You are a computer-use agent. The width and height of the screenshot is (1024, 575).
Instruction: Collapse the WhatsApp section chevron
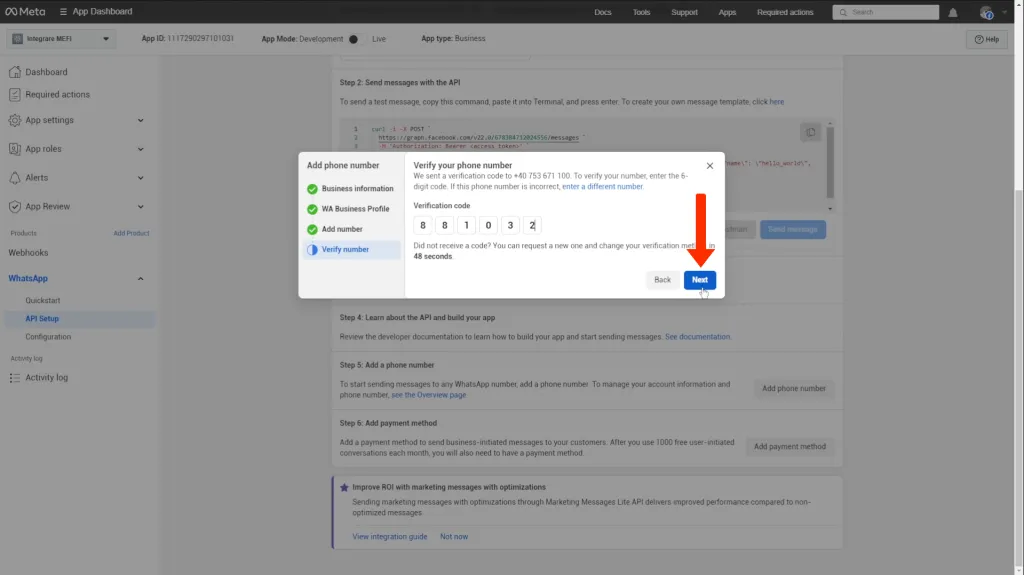point(140,278)
